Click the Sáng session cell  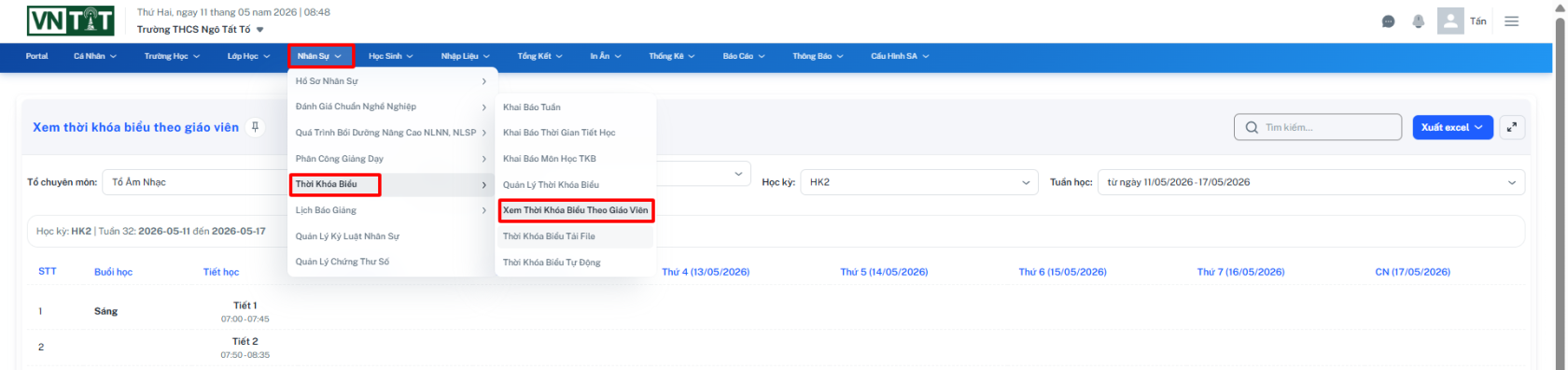tap(105, 311)
